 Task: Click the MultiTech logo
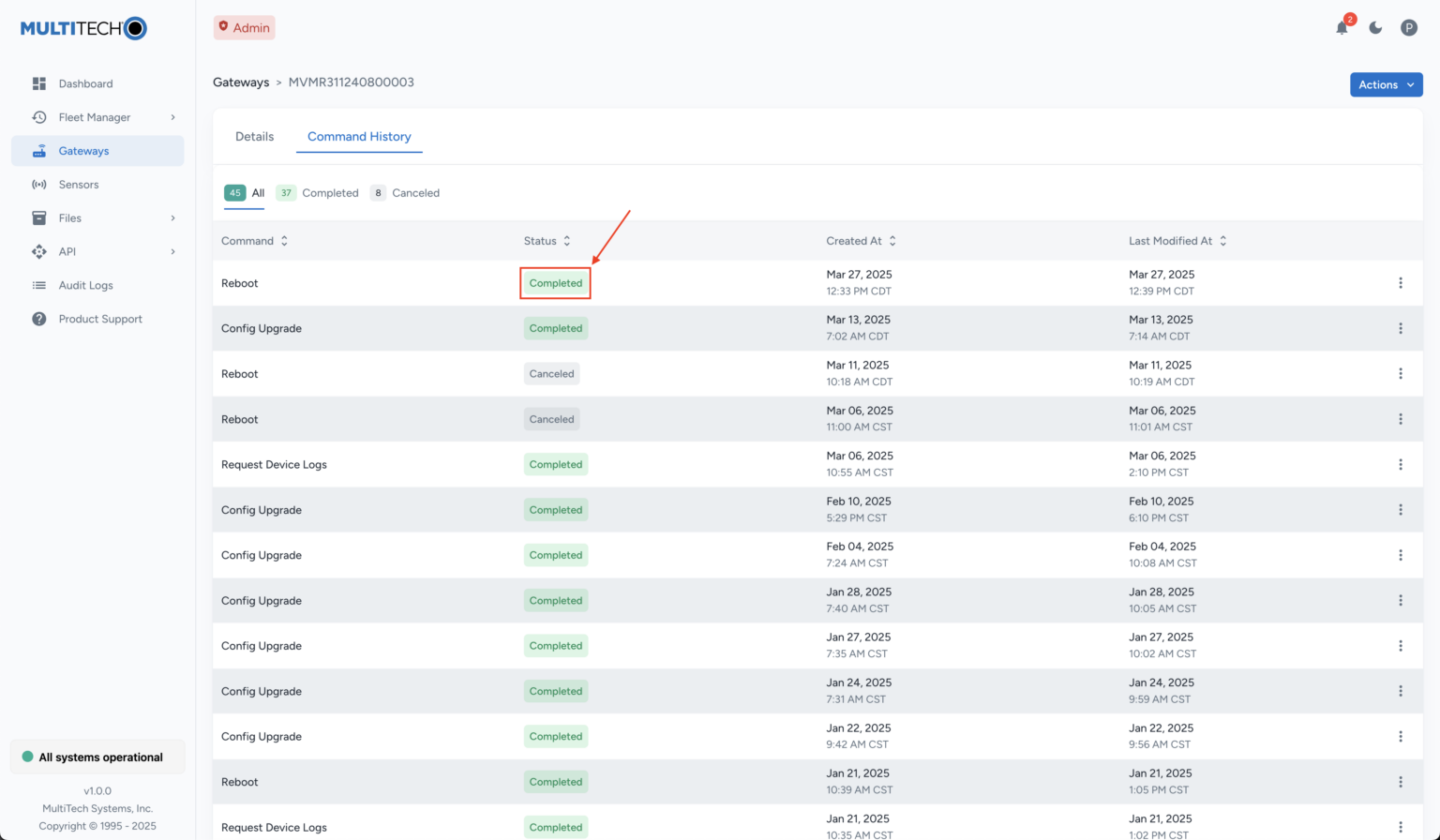coord(83,28)
